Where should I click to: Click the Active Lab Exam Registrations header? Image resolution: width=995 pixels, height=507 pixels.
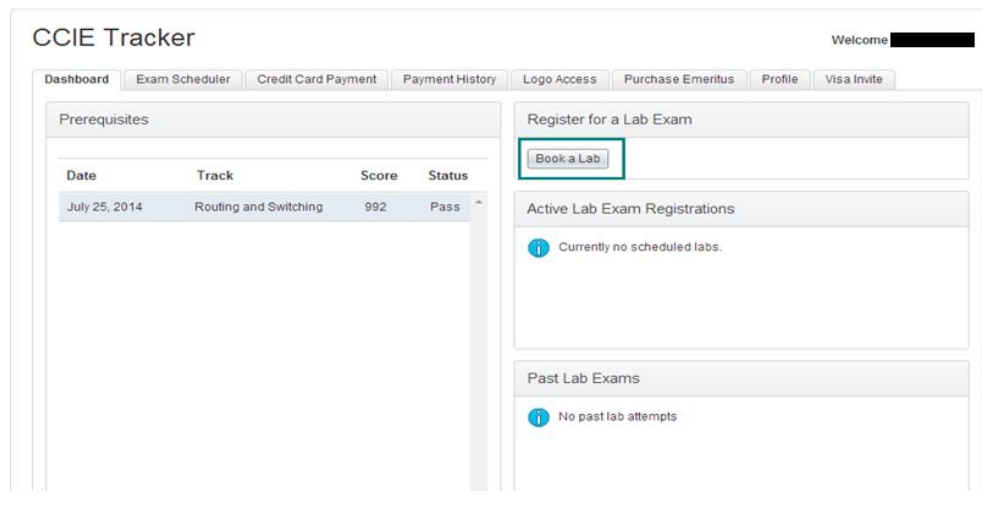(741, 209)
